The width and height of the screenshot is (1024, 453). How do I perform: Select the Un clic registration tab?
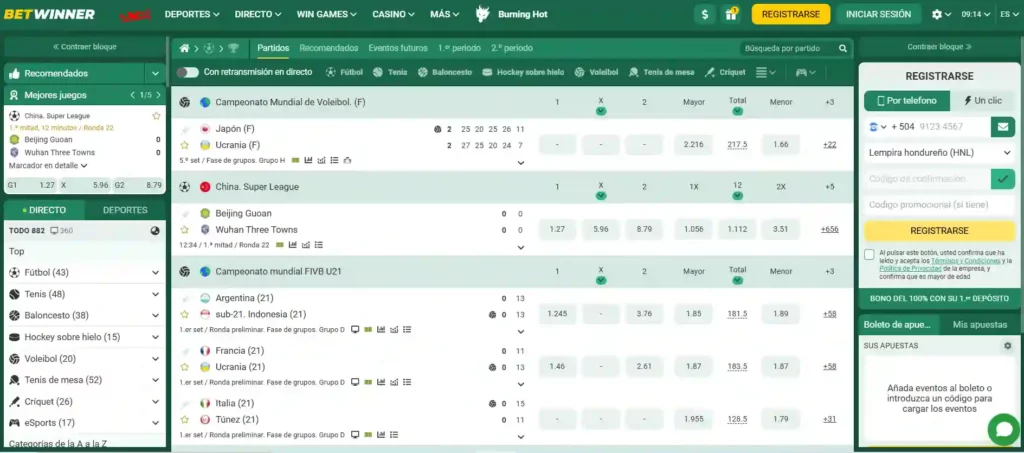pos(984,101)
